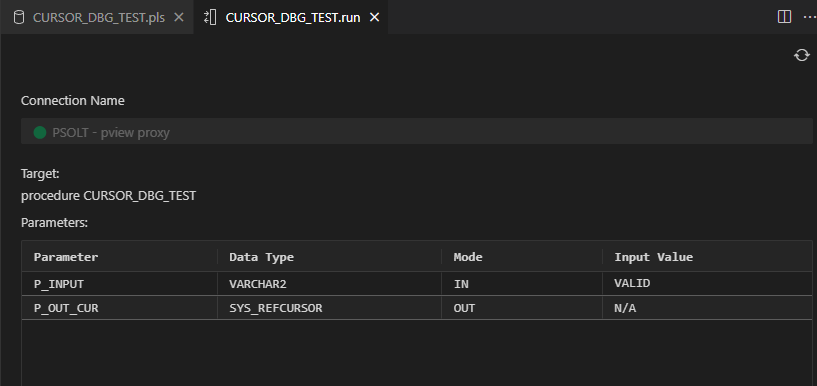This screenshot has height=386, width=817.
Task: Close the CURSOR_DBG_TEST.run tab
Action: click(x=374, y=18)
